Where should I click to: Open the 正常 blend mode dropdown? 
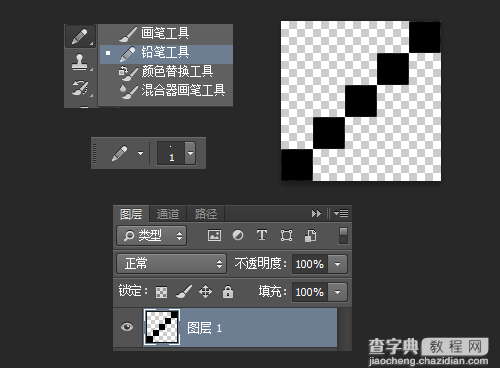pyautogui.click(x=171, y=264)
